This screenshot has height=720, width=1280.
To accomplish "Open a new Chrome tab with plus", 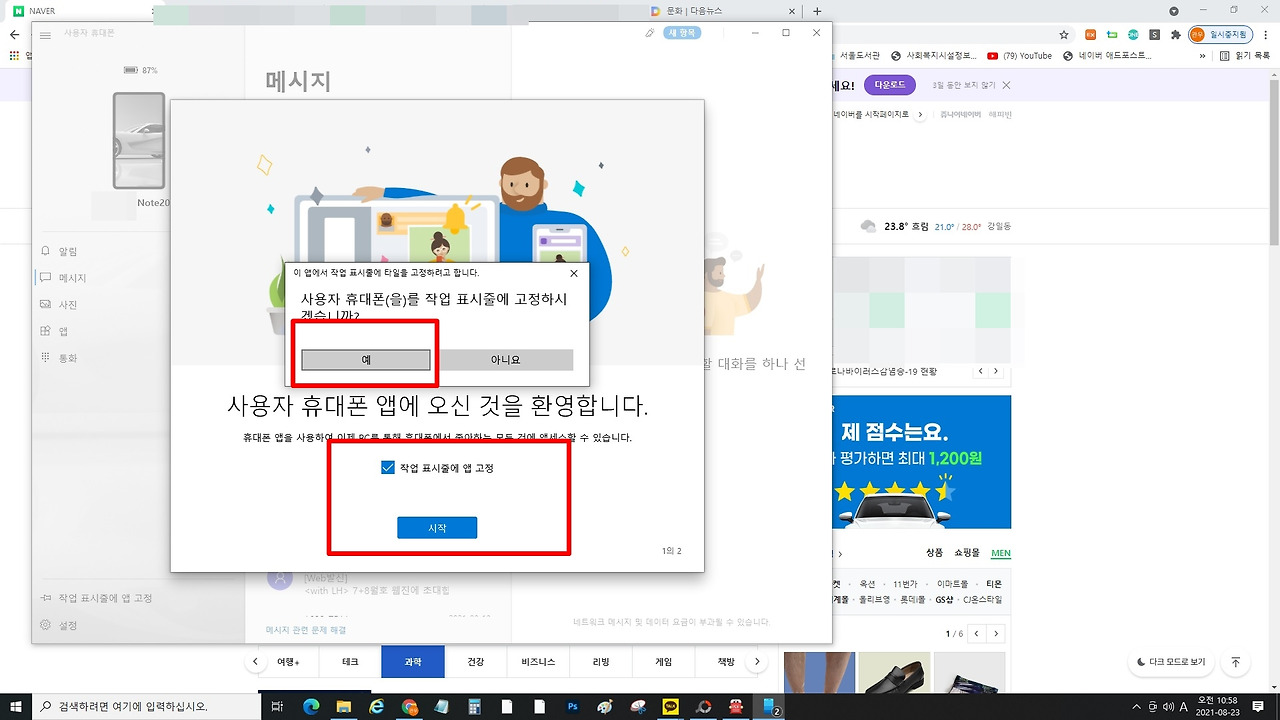I will click(817, 11).
